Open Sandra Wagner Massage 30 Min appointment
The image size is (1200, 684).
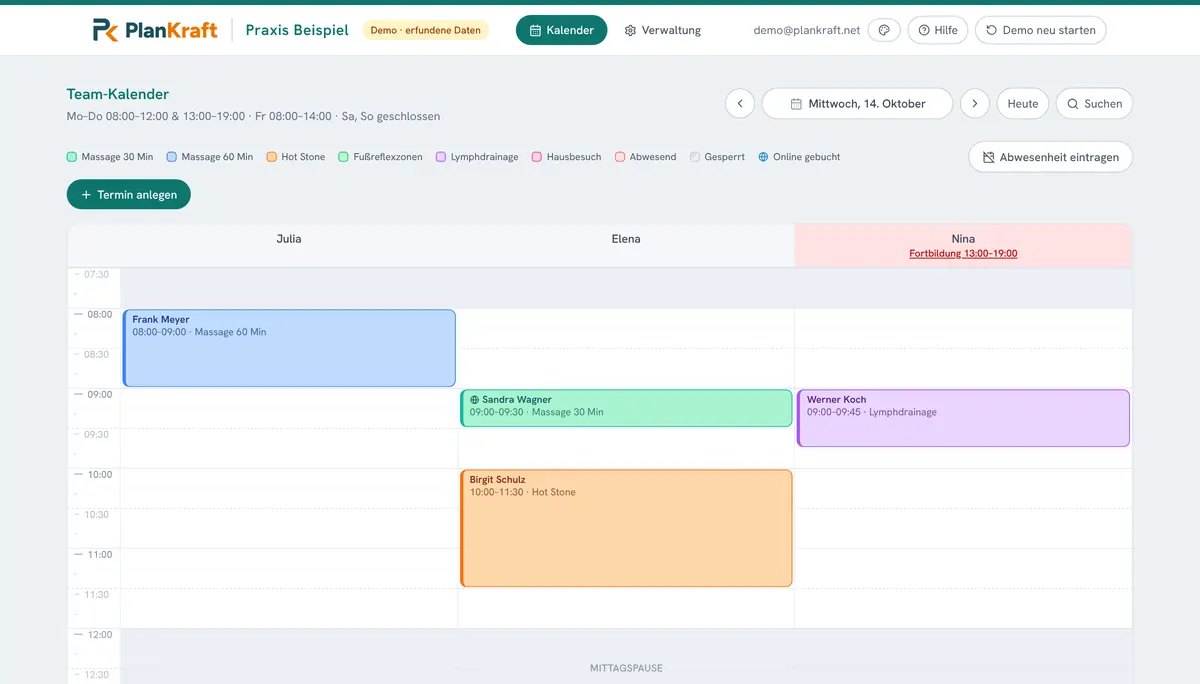tap(626, 408)
